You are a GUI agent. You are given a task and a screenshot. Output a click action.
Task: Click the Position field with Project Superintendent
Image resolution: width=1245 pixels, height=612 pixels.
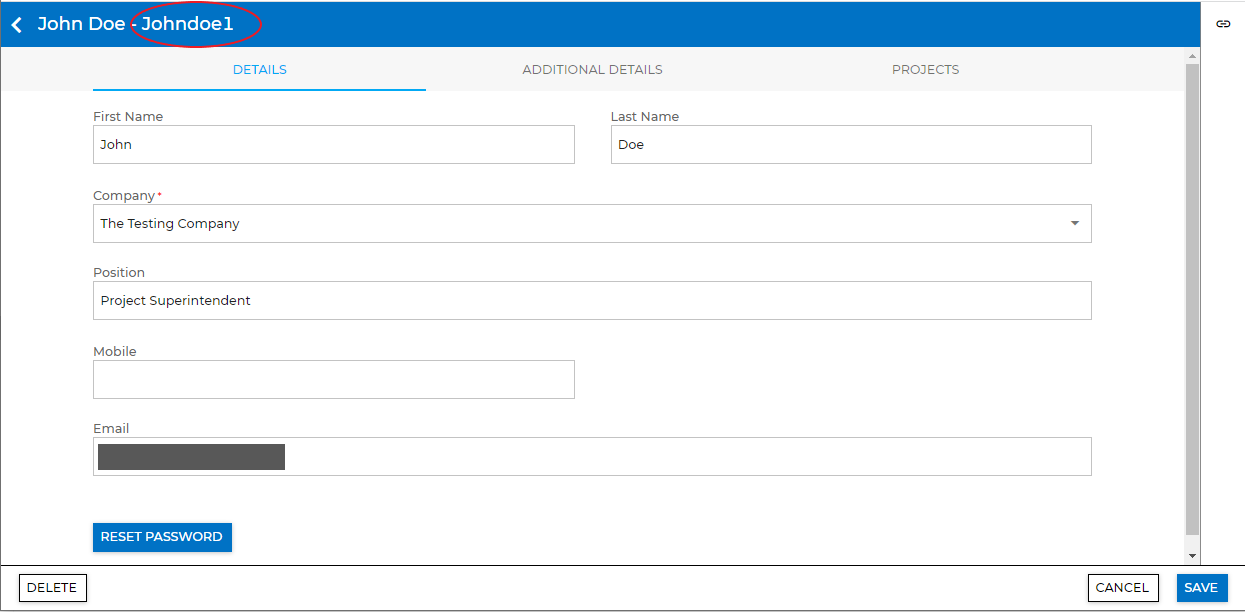point(591,301)
